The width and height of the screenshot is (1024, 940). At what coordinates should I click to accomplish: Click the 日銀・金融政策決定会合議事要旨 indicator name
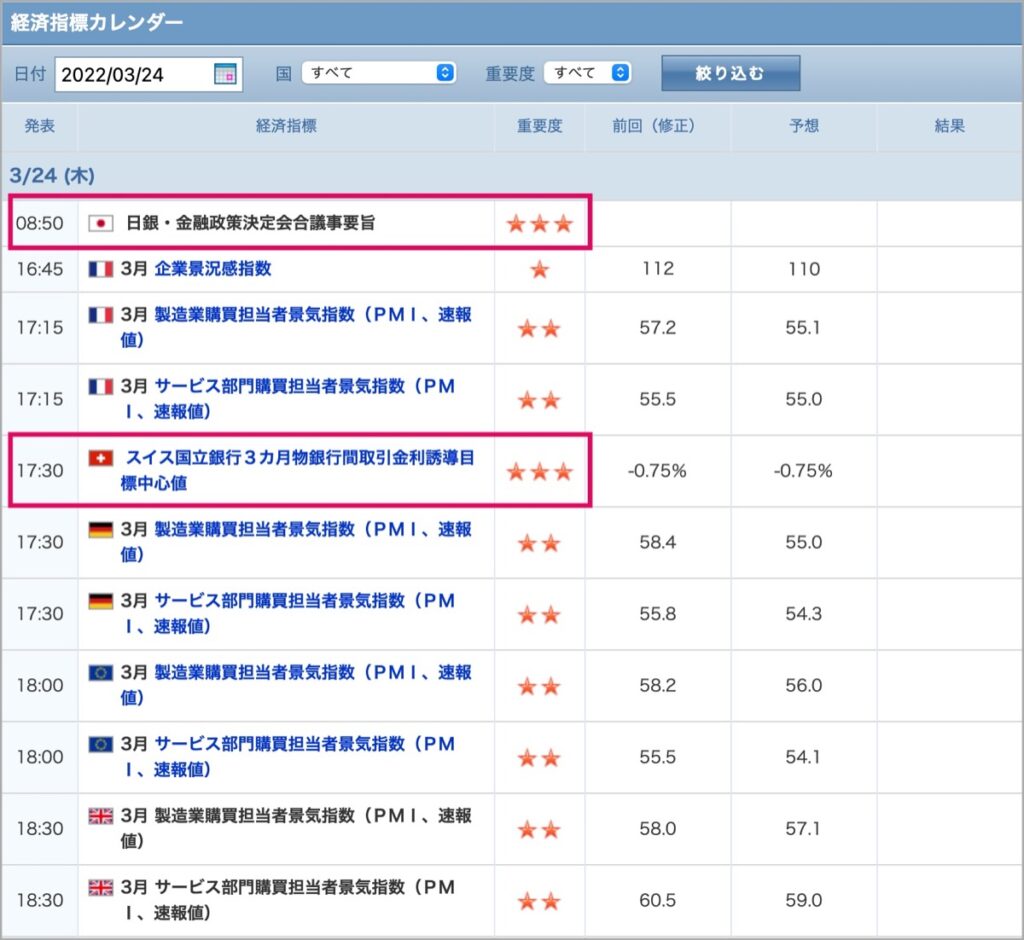point(251,223)
